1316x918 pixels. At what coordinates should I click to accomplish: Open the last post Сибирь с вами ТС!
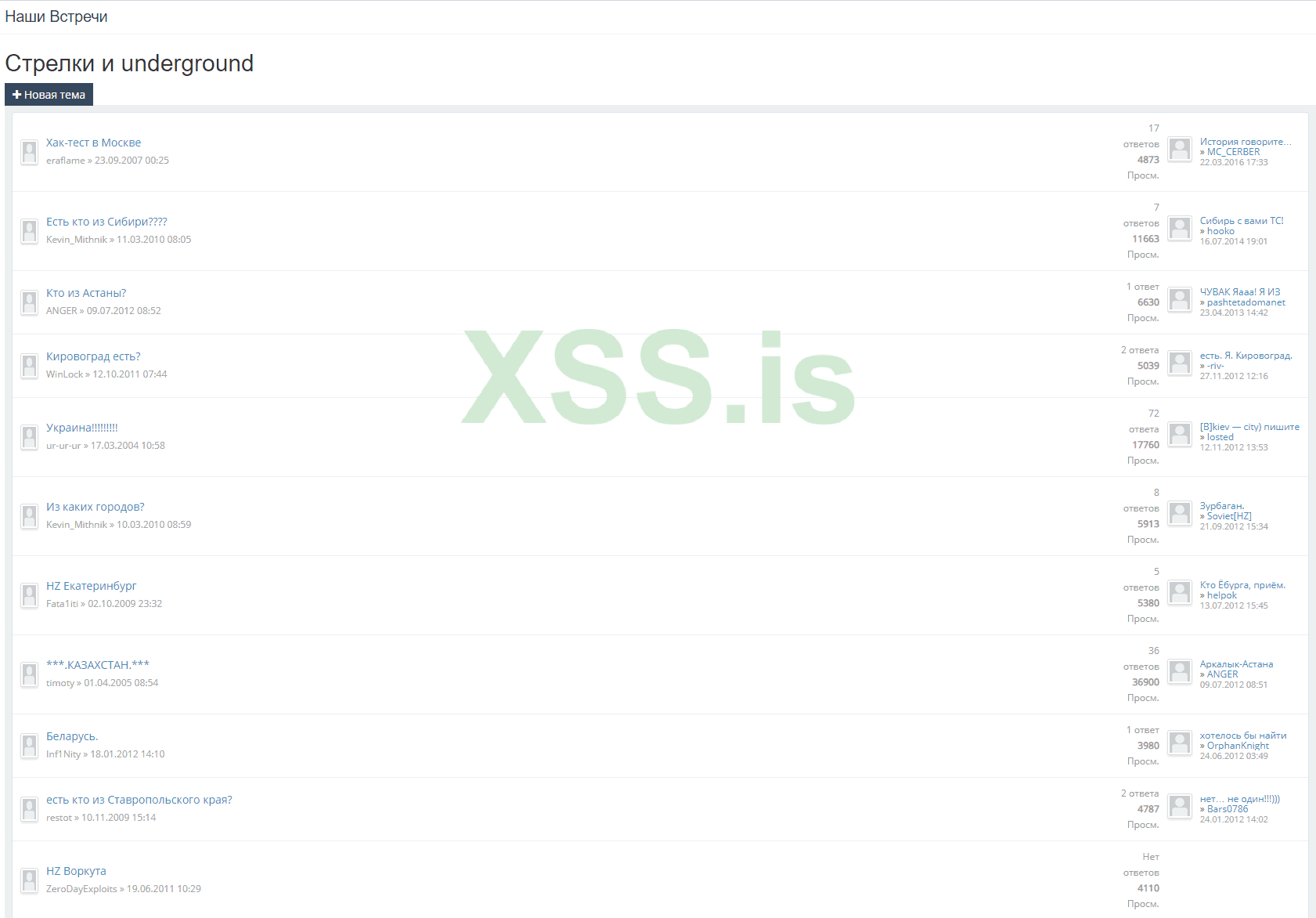coord(1242,221)
